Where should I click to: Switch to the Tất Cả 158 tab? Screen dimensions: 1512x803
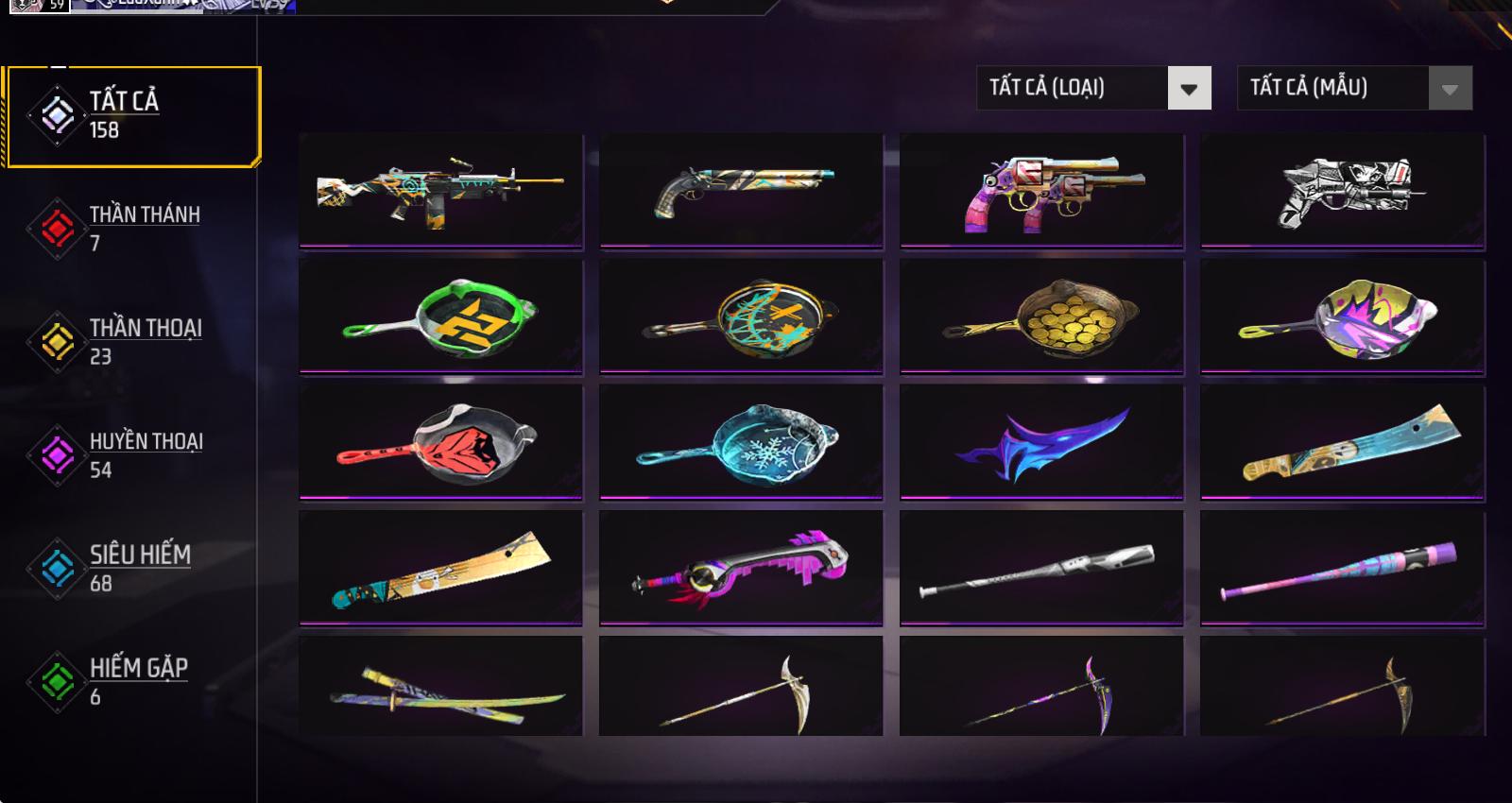(133, 116)
